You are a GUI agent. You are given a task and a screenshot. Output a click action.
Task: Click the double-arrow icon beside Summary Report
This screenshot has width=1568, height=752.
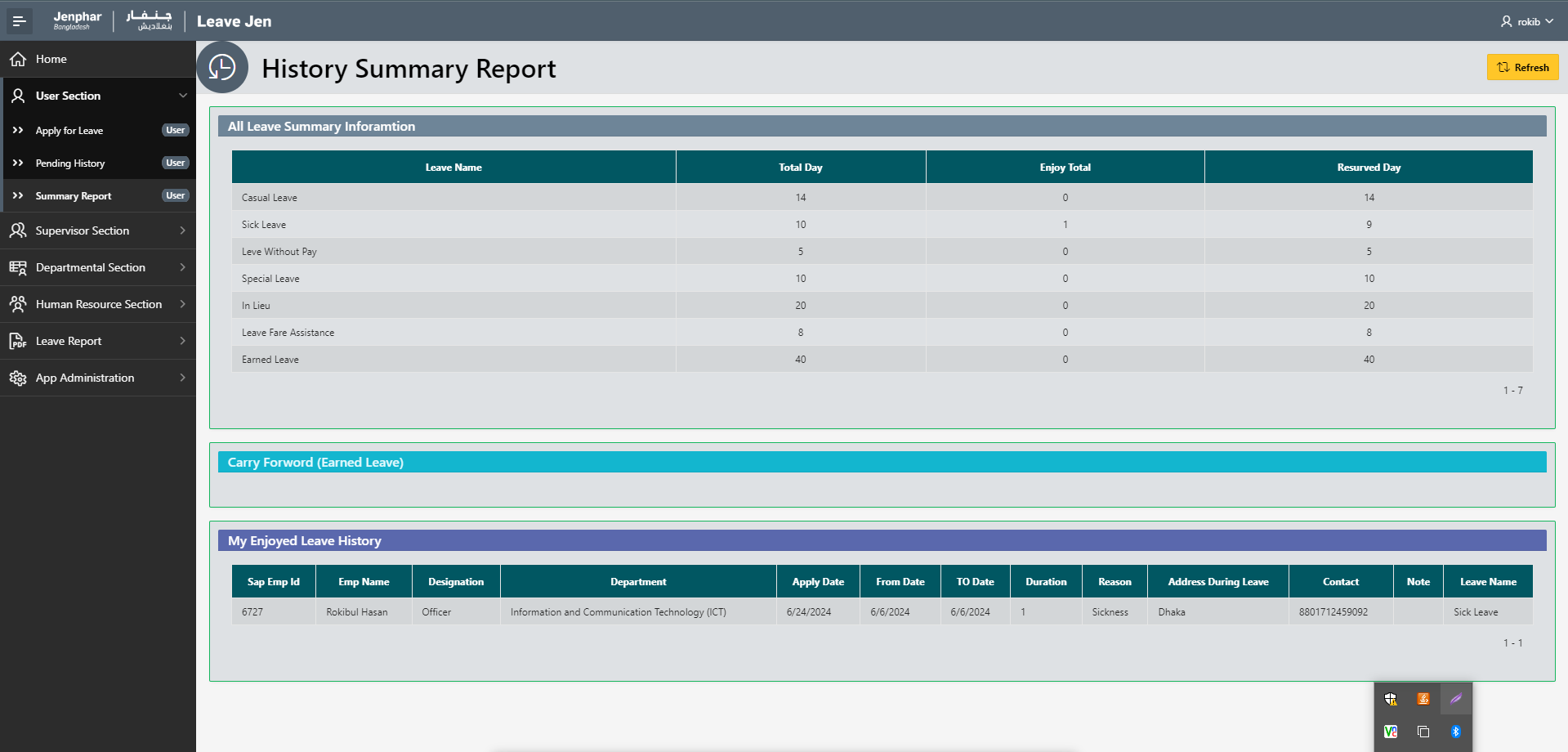(x=18, y=195)
